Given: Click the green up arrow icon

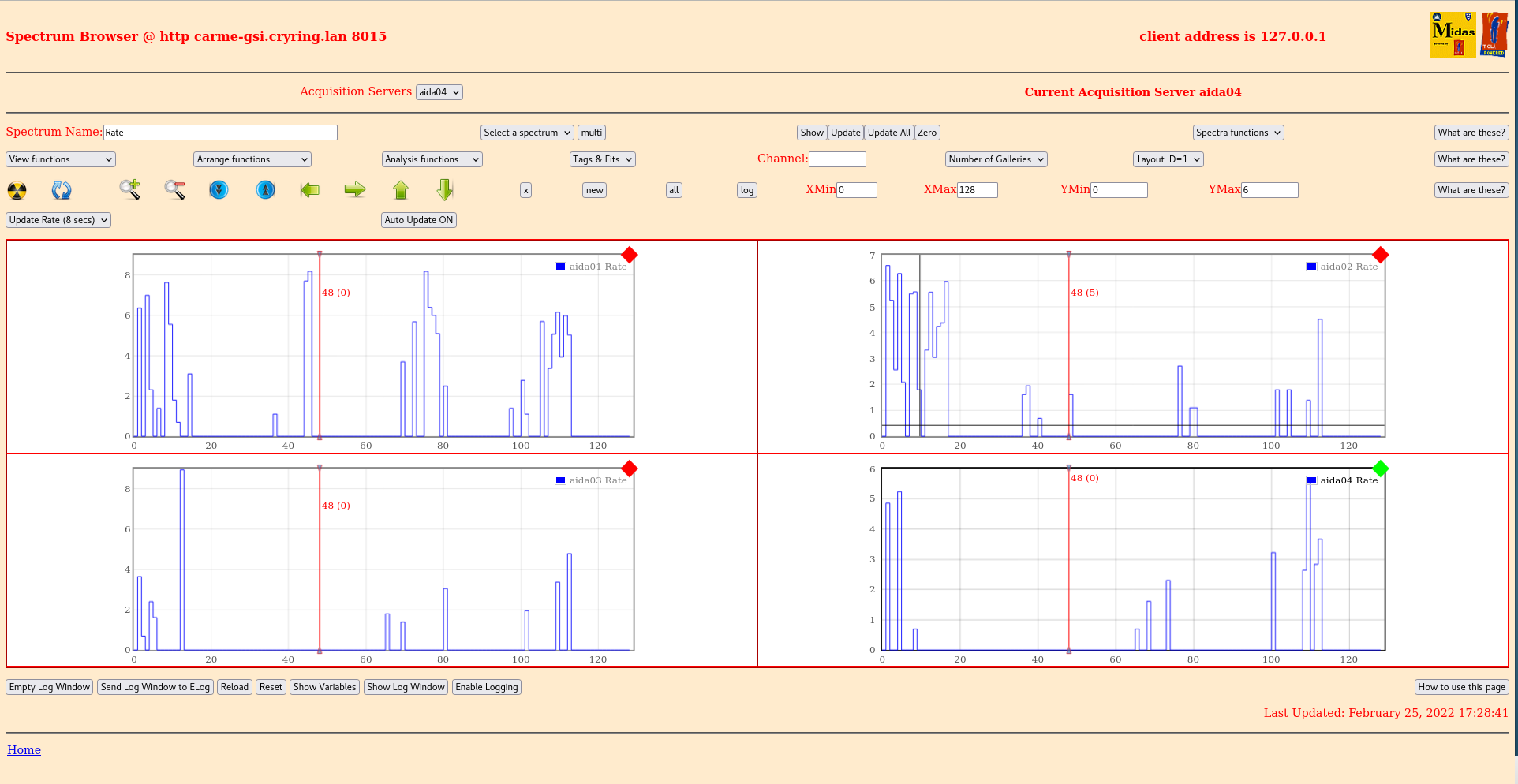Looking at the screenshot, I should coord(401,189).
